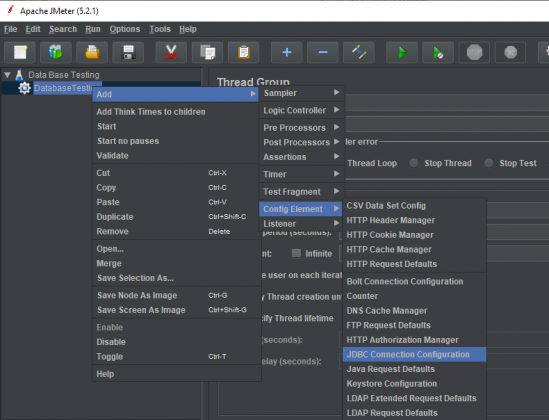Enable the Infinite loop checkbox

coord(296,253)
